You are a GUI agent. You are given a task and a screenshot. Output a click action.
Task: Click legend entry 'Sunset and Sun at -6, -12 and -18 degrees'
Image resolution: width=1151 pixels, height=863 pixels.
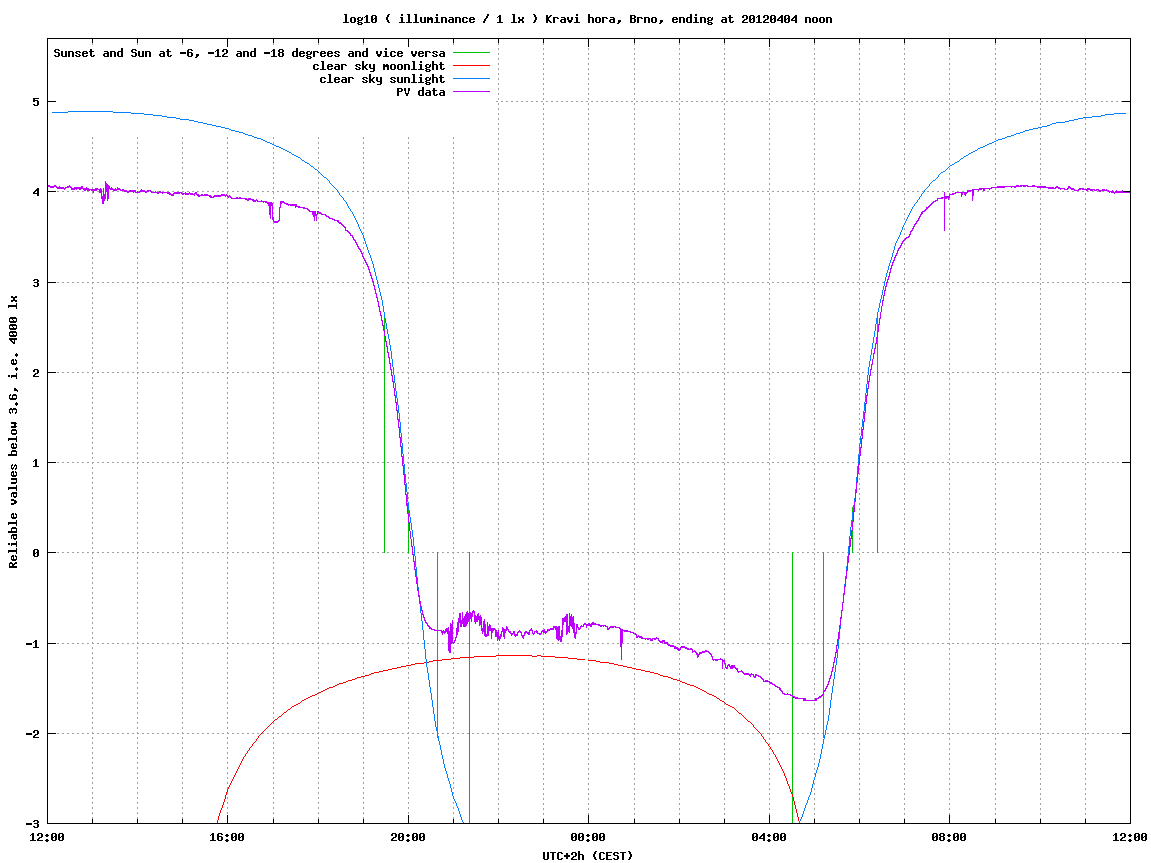click(x=250, y=53)
